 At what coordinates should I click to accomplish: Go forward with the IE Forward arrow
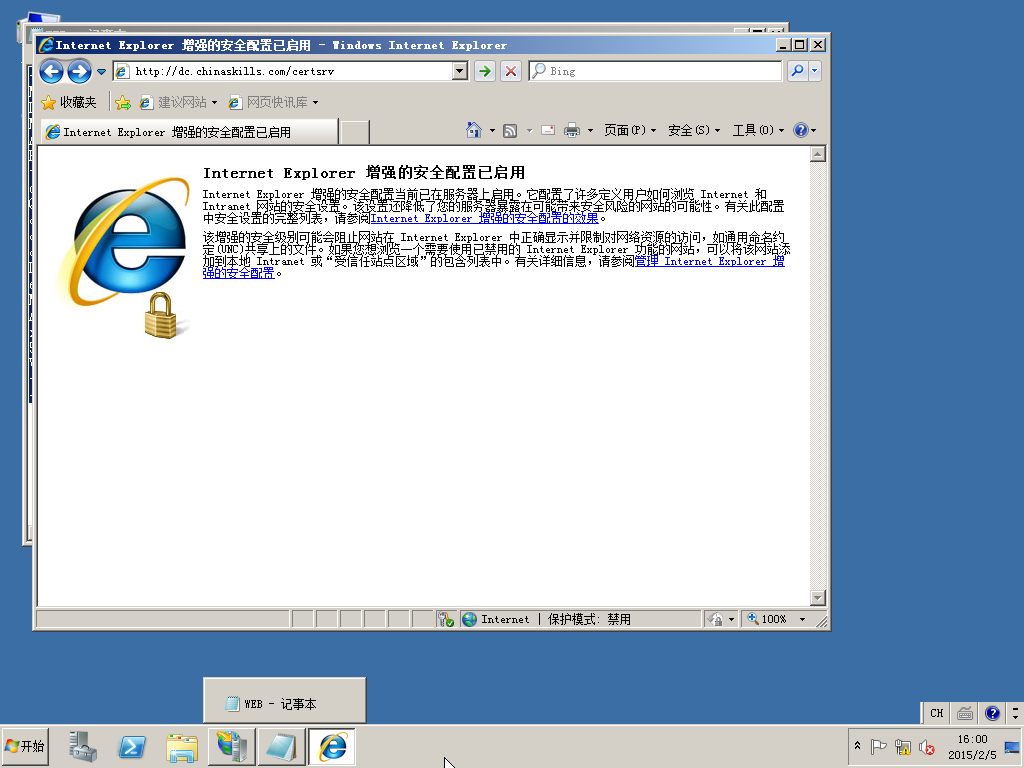(79, 71)
